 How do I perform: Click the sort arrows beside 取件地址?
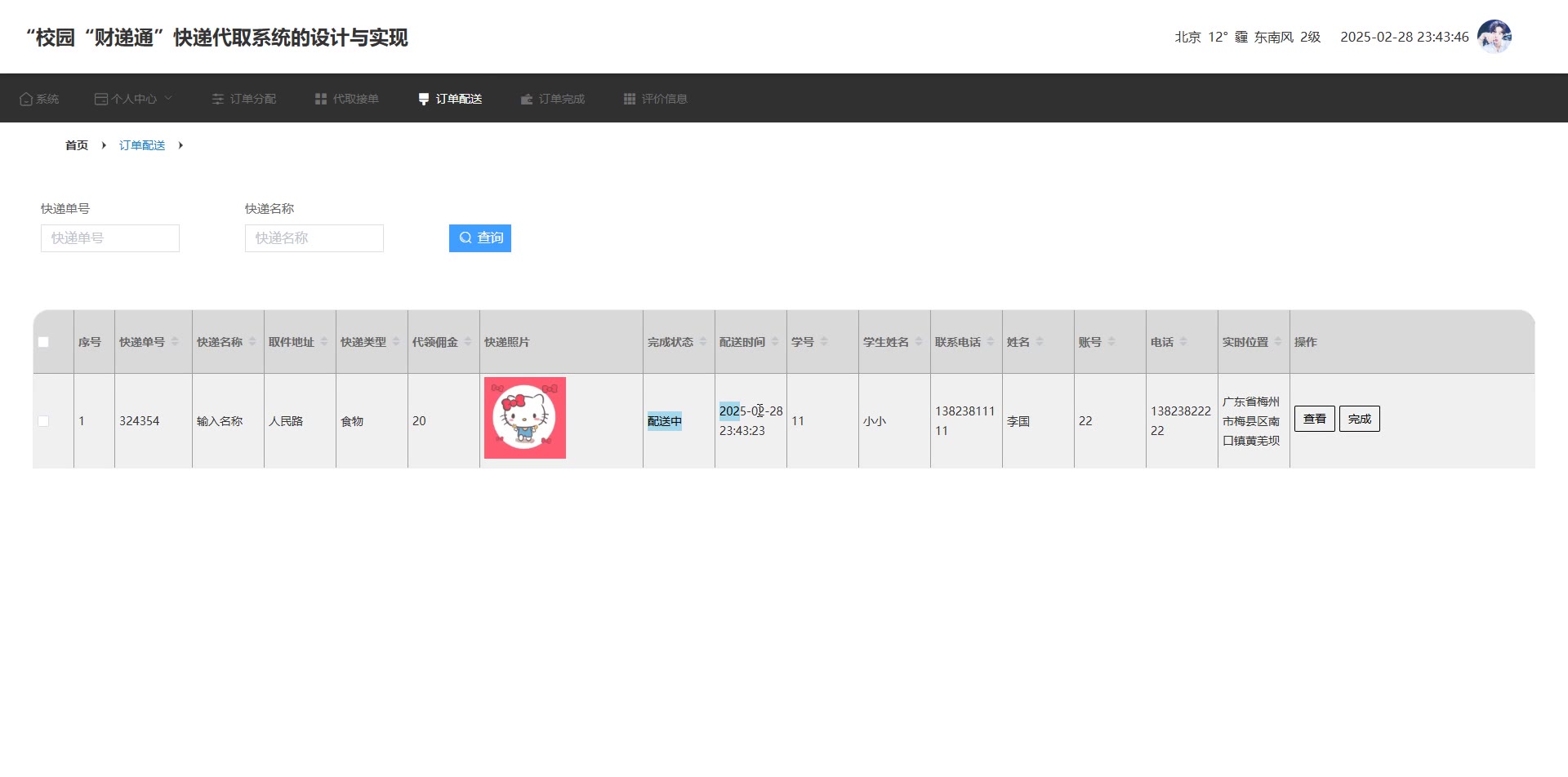click(x=324, y=342)
